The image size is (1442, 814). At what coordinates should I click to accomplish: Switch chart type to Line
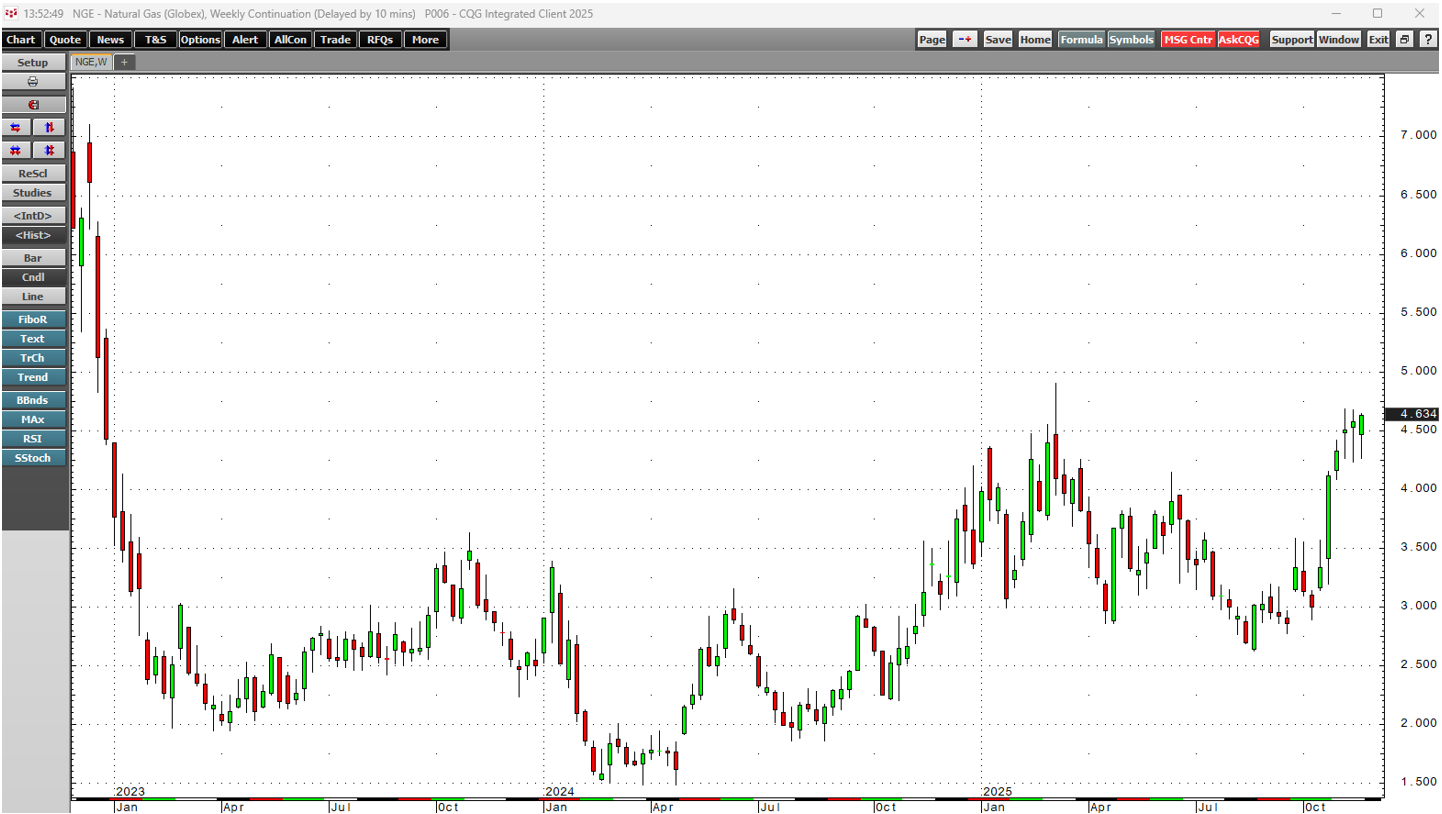(33, 297)
